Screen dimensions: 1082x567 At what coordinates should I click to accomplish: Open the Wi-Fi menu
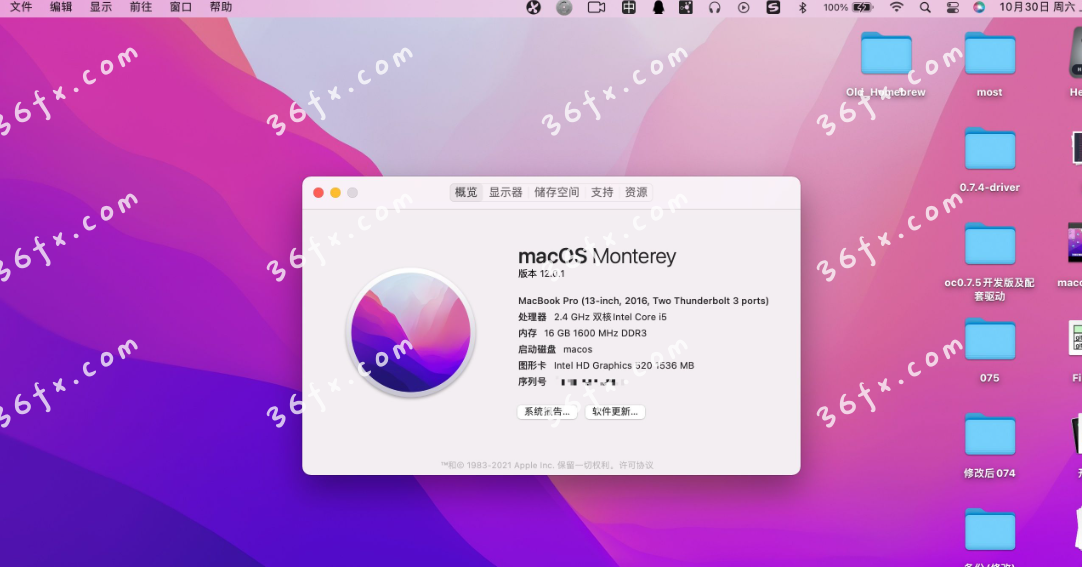(x=896, y=8)
